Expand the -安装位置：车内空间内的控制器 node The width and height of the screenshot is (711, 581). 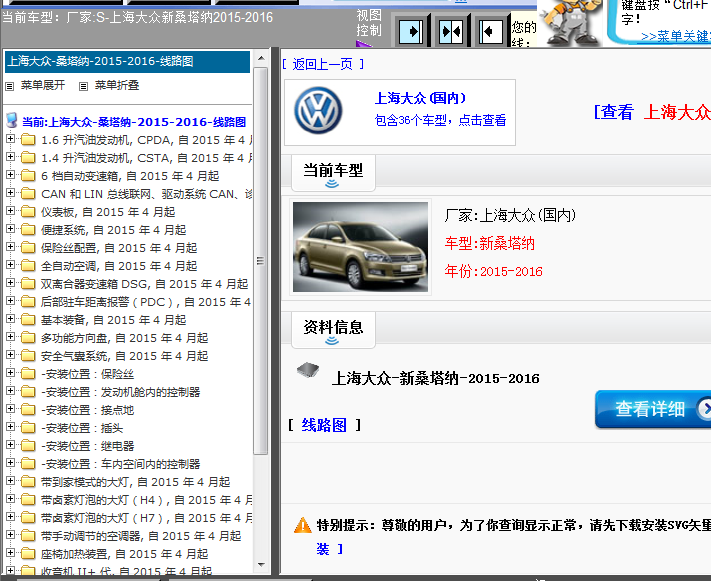[x=10, y=463]
